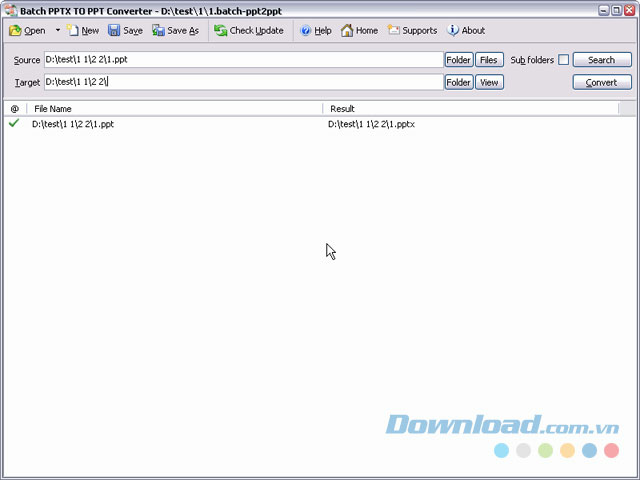Enable the Sub folders checkbox
Viewport: 640px width, 480px height.
pos(563,60)
